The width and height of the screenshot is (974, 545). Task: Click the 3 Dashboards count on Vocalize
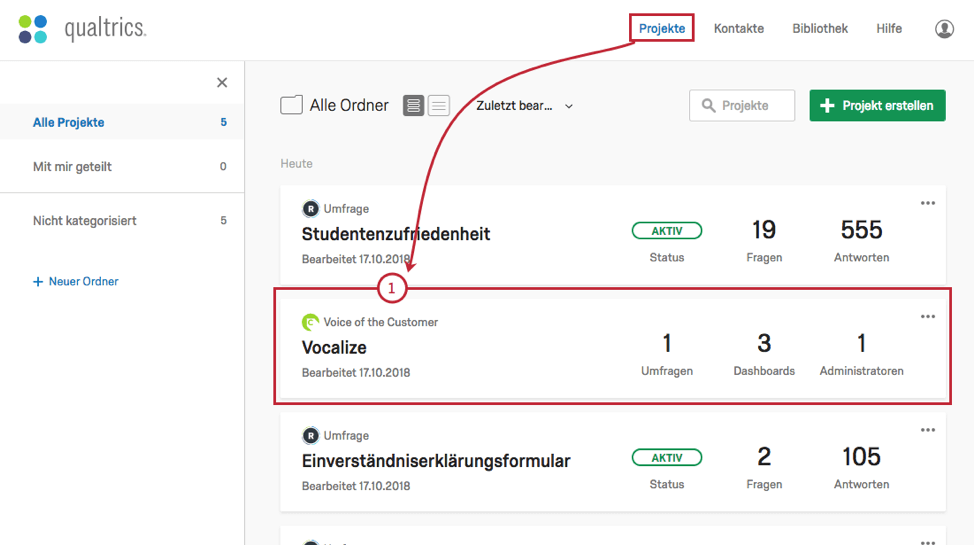[x=764, y=343]
